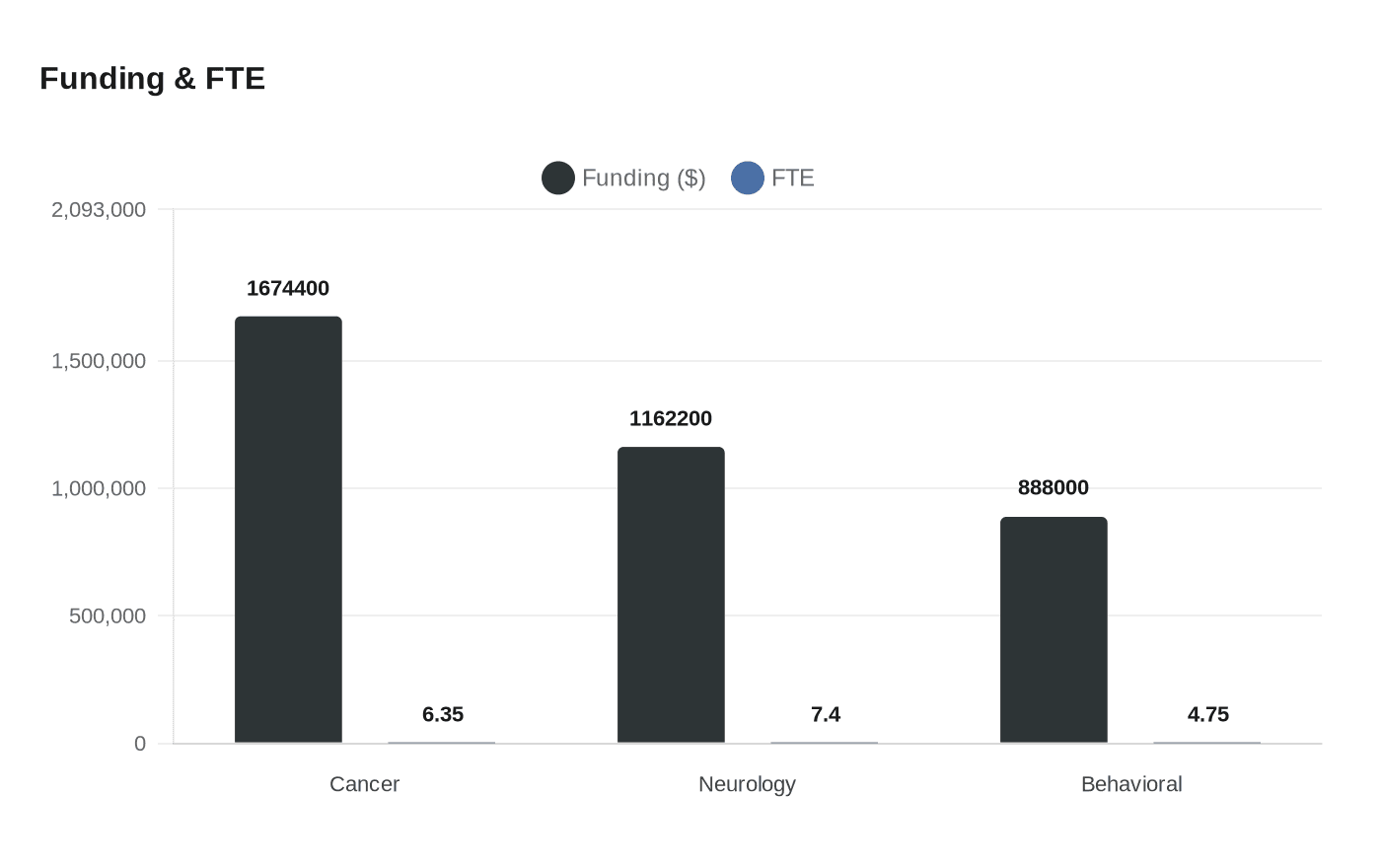This screenshot has width=1381, height=868.
Task: Click the 1162200 data label
Action: 671,419
